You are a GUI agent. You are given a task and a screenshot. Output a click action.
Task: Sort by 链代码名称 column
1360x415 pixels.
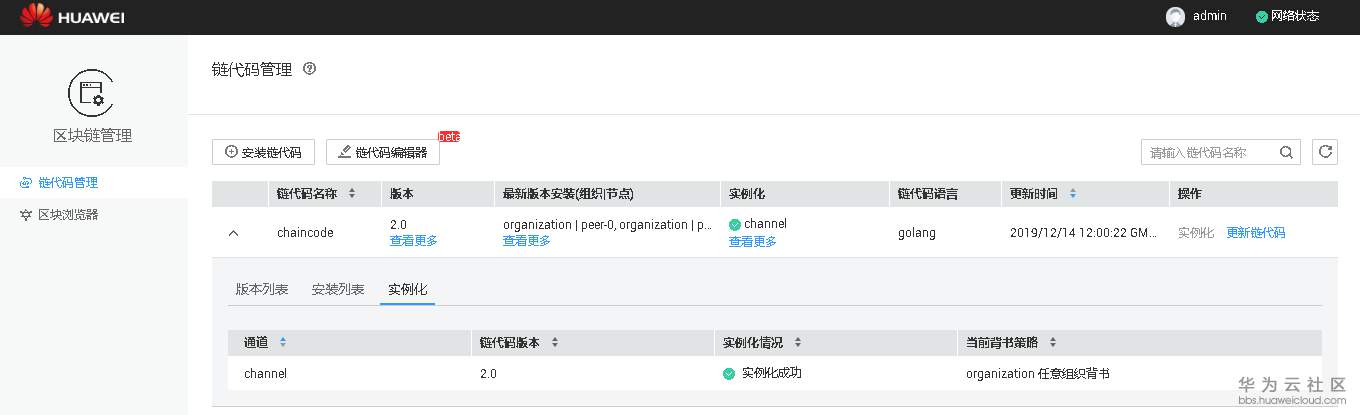351,194
